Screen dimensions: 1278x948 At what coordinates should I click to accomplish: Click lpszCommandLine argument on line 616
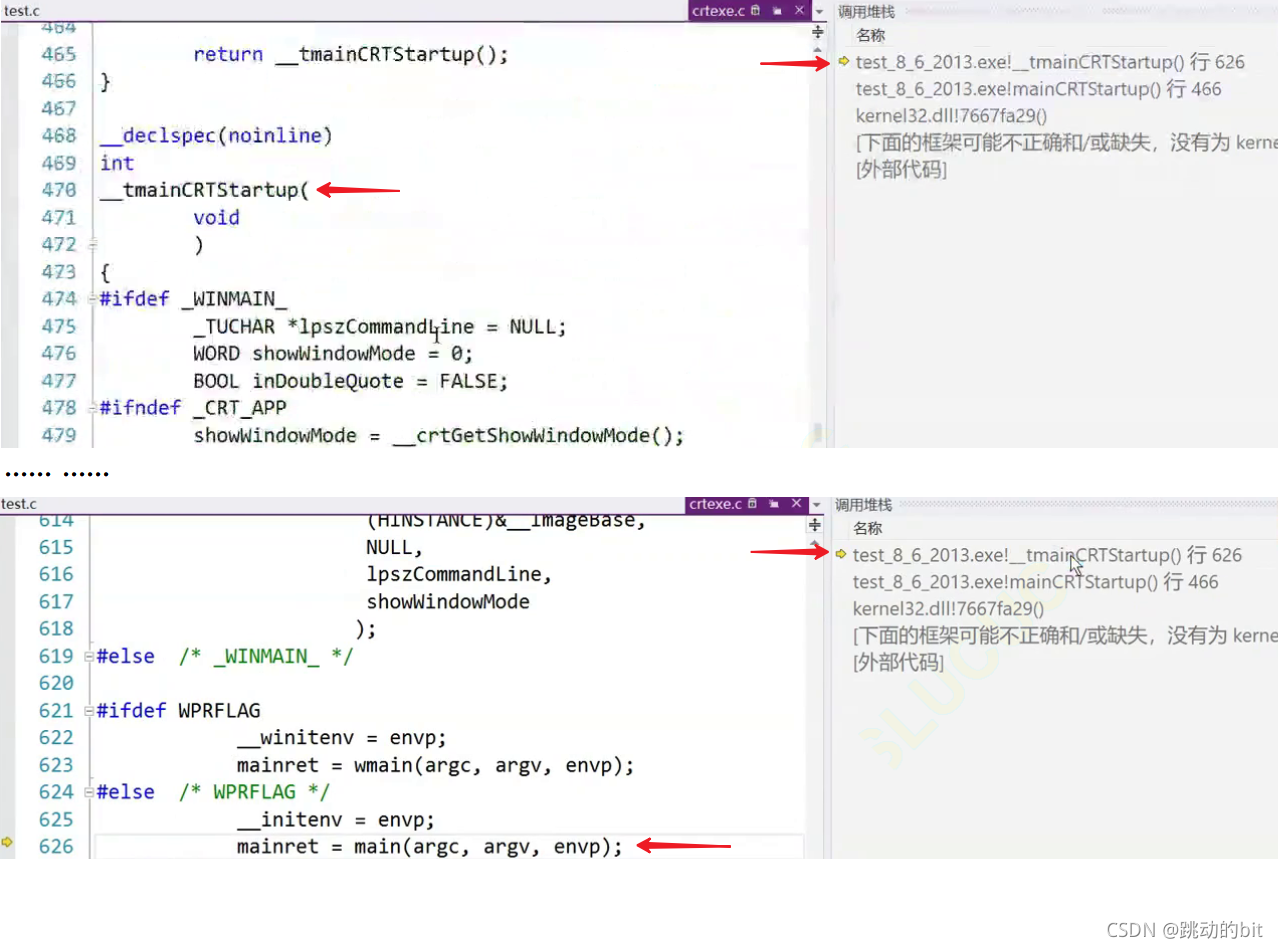point(459,575)
